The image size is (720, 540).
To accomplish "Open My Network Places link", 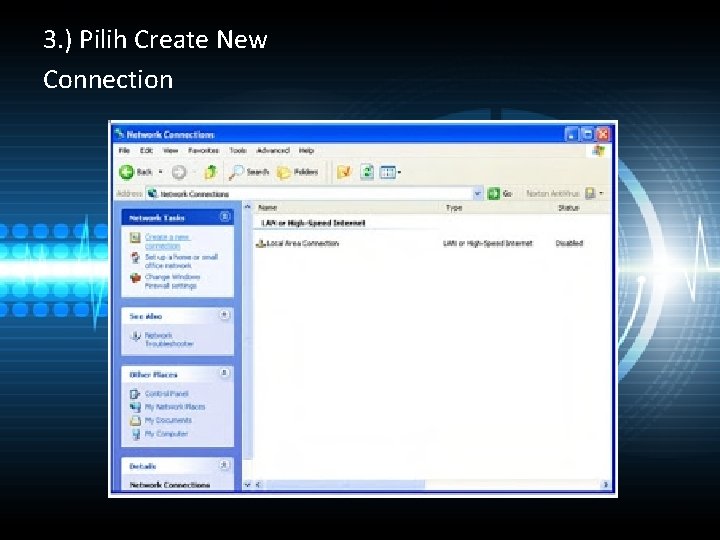I will point(175,407).
